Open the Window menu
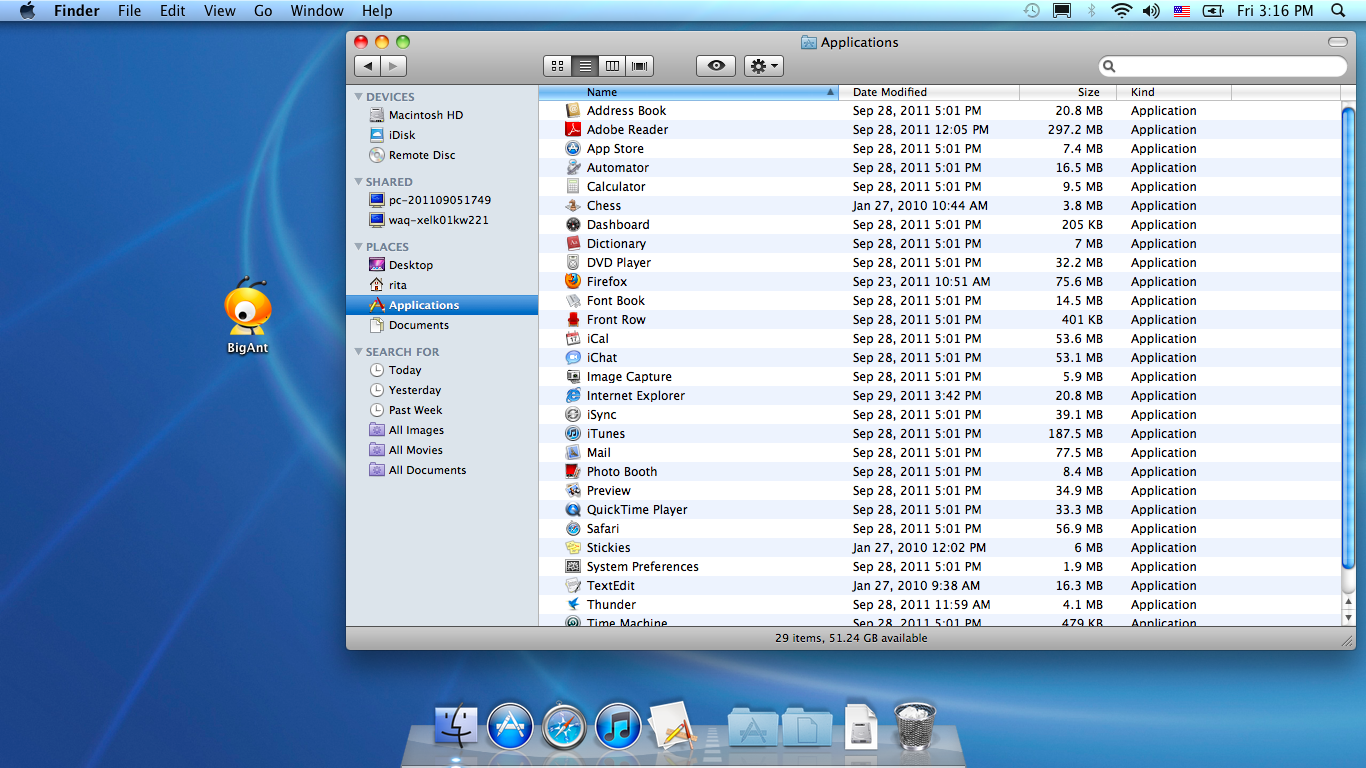Image resolution: width=1366 pixels, height=768 pixels. 316,11
